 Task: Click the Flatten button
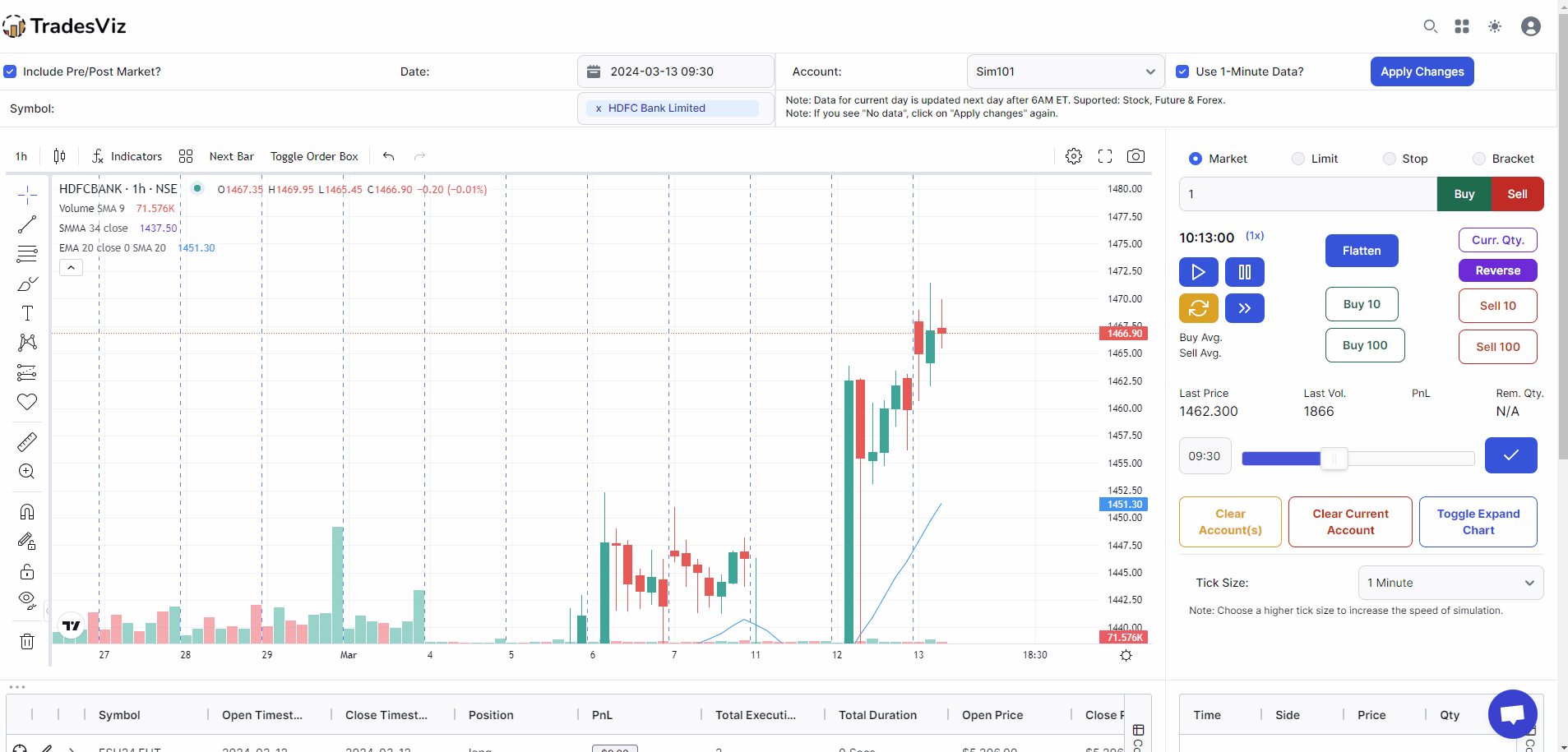pos(1362,251)
